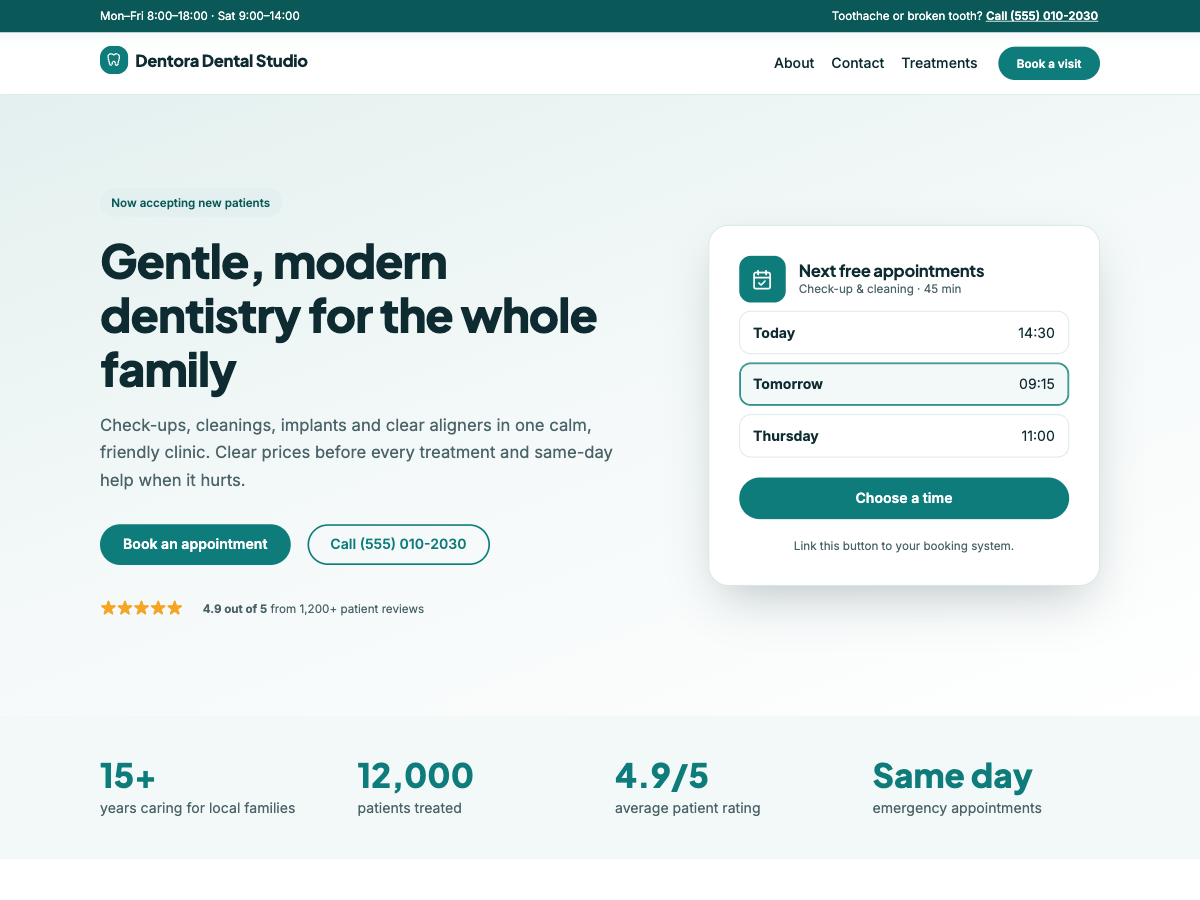Click the five-star rating icons
The height and width of the screenshot is (900, 1200).
point(142,608)
